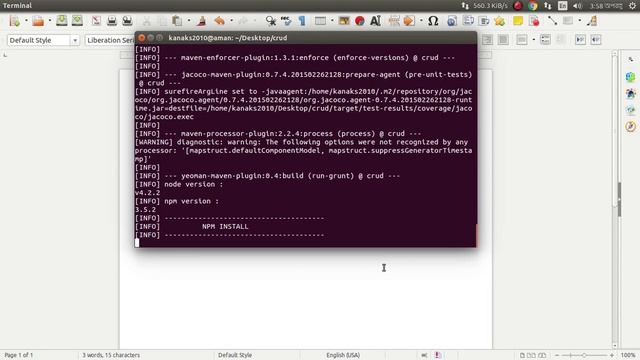Click the Insert Hyperlink globe icon
This screenshot has width=640, height=360.
point(452,21)
